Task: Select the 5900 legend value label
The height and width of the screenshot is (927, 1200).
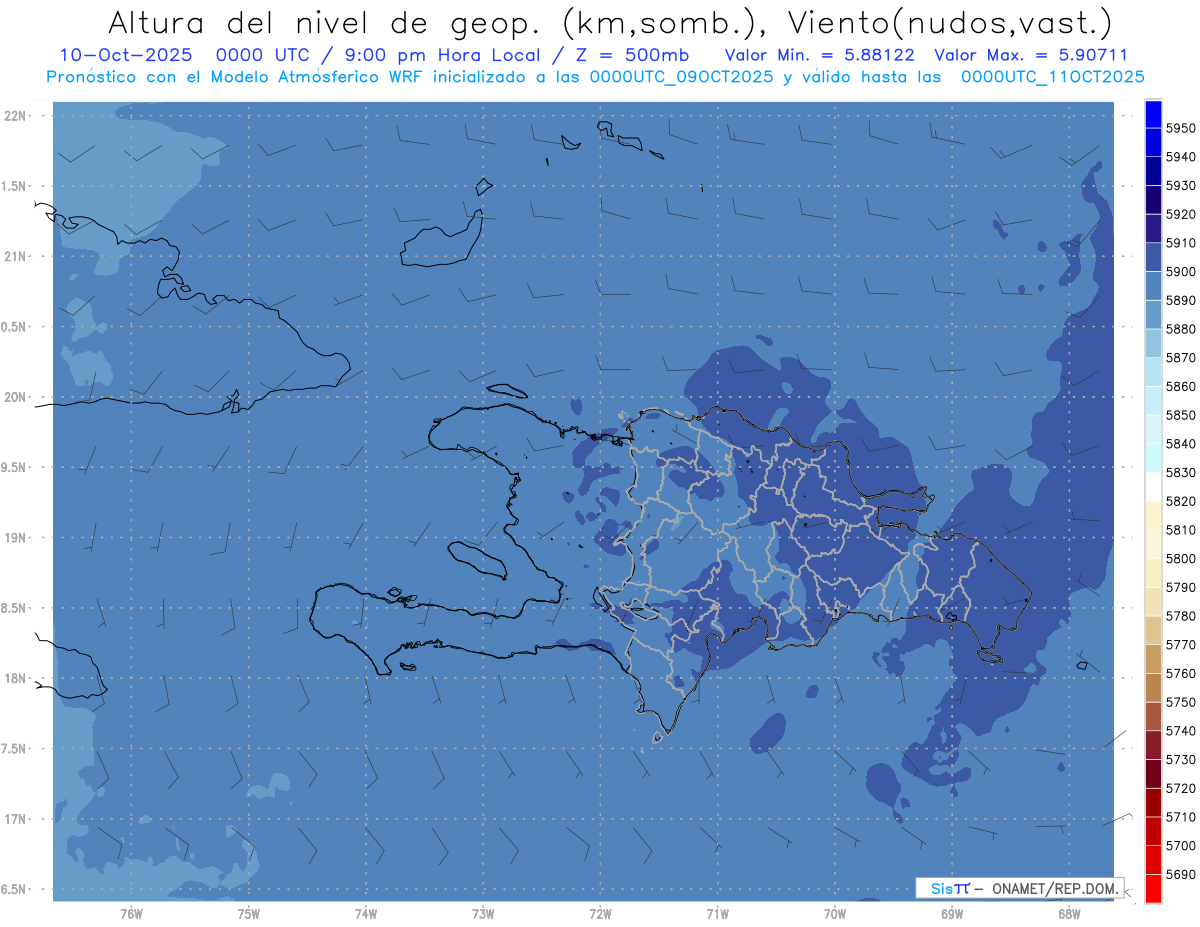Action: pyautogui.click(x=1180, y=271)
